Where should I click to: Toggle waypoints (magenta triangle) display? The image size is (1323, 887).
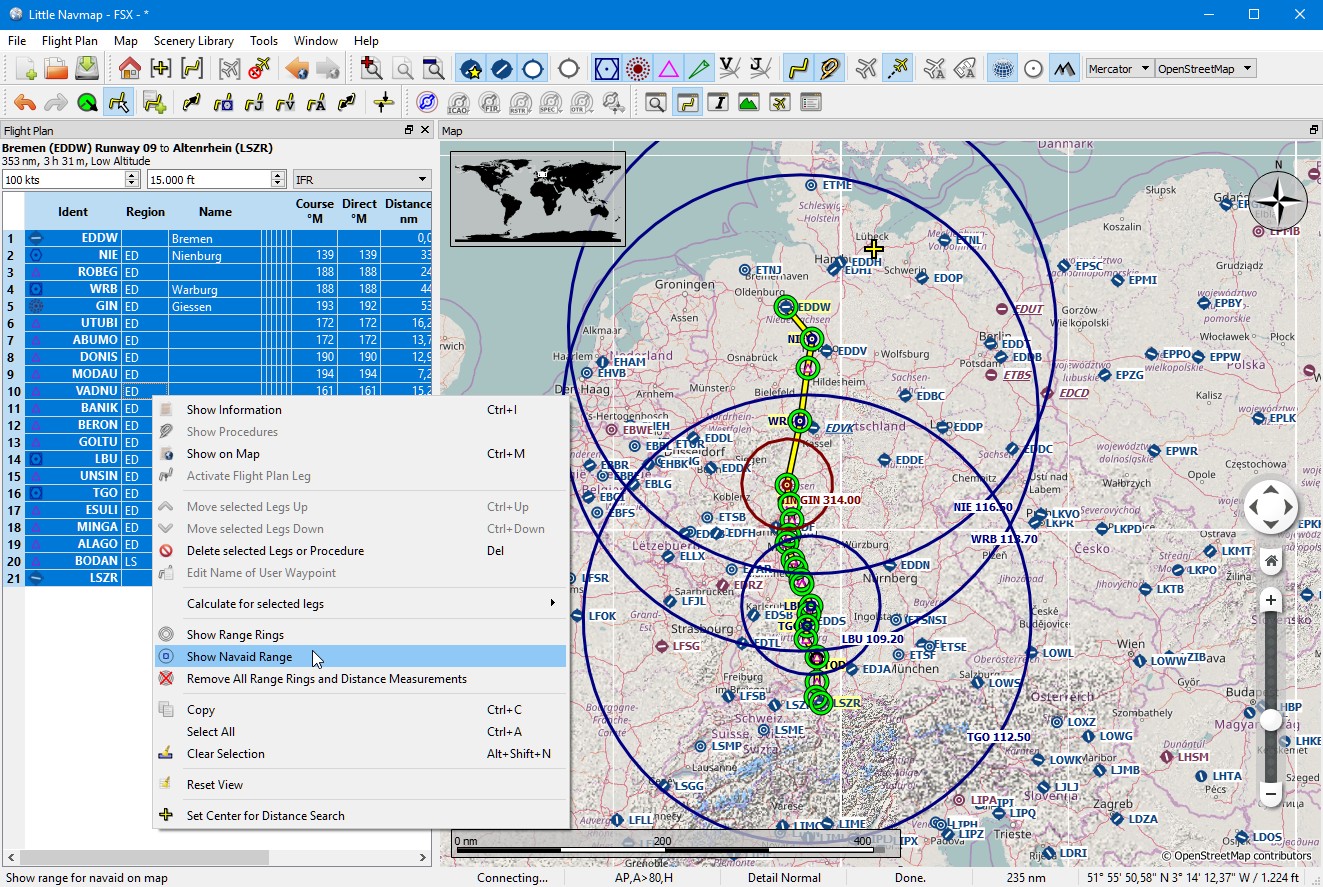[668, 69]
